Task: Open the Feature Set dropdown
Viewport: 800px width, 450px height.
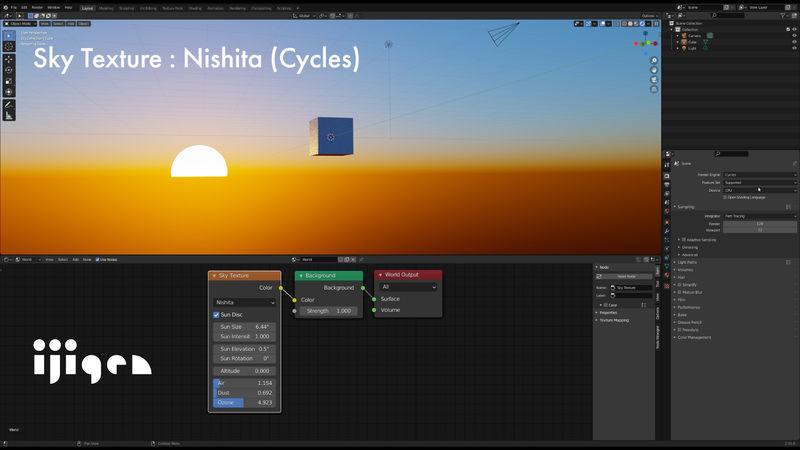Action: tap(760, 183)
